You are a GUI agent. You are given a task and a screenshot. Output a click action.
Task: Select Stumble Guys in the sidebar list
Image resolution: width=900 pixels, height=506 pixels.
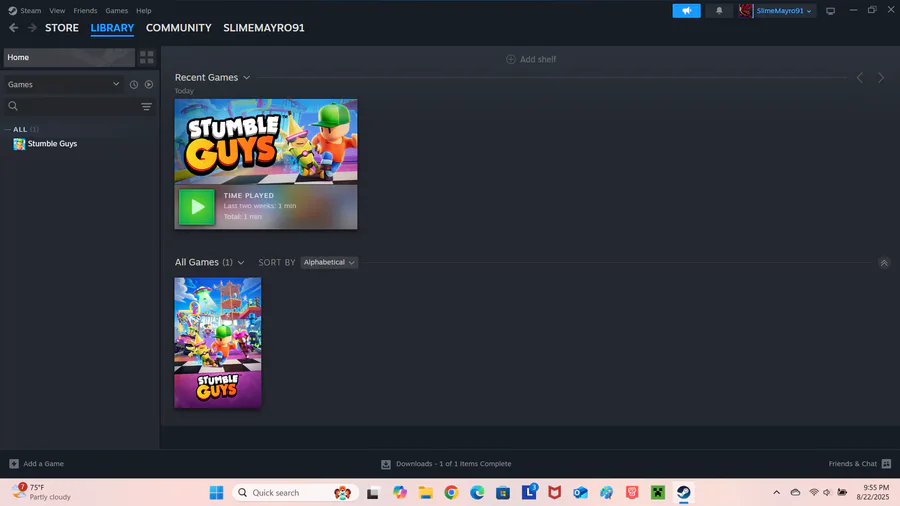pyautogui.click(x=52, y=143)
